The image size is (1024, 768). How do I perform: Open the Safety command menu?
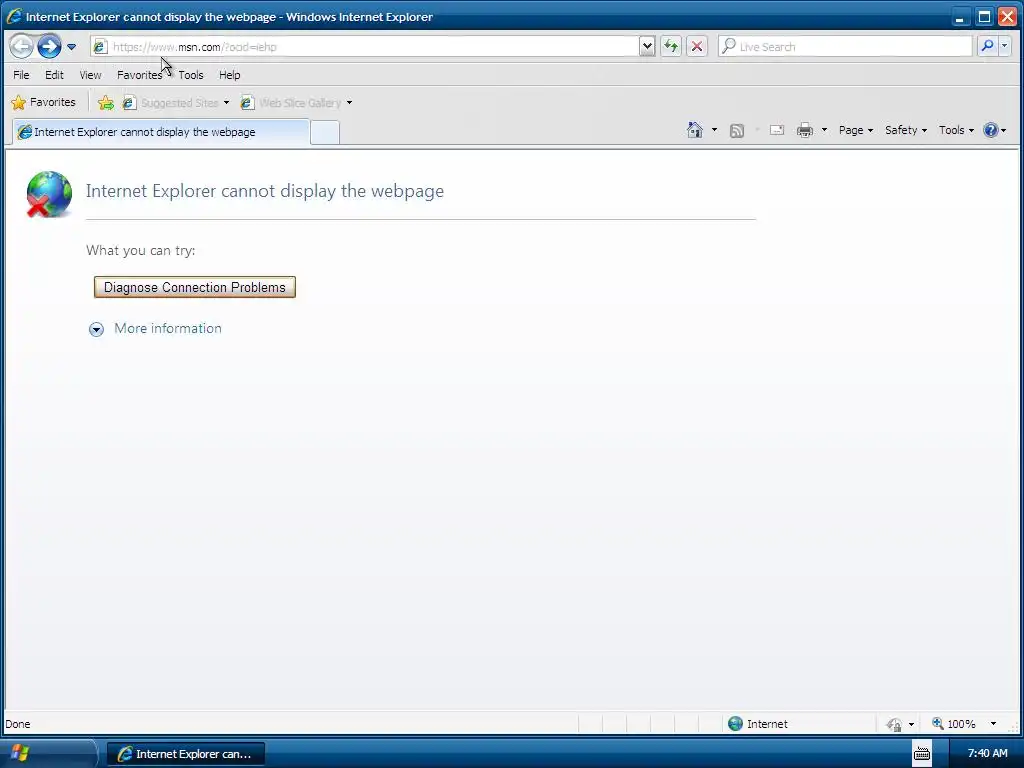point(906,130)
